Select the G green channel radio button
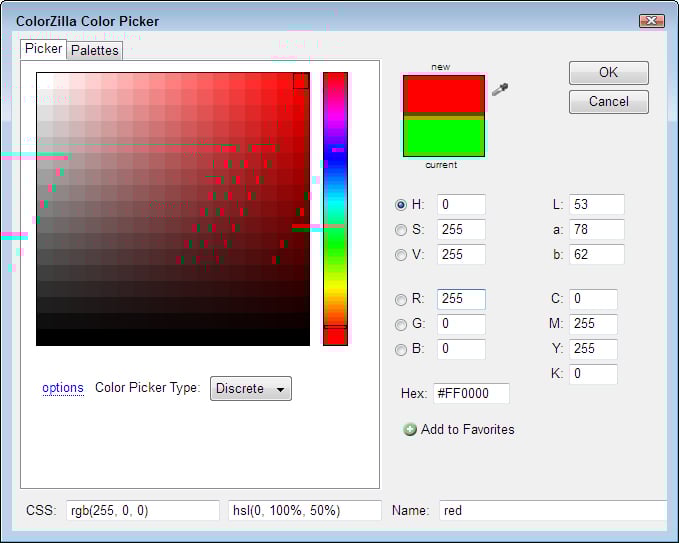Image resolution: width=679 pixels, height=543 pixels. [x=401, y=324]
